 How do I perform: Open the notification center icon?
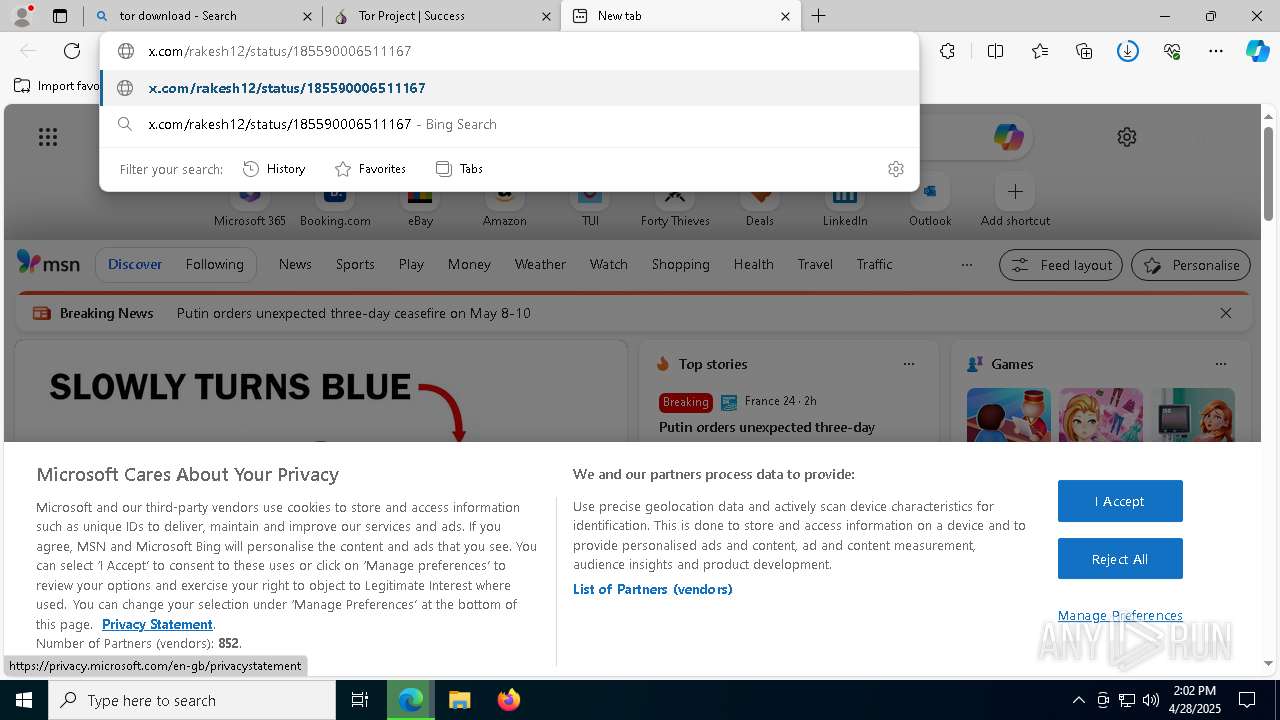click(x=1247, y=700)
